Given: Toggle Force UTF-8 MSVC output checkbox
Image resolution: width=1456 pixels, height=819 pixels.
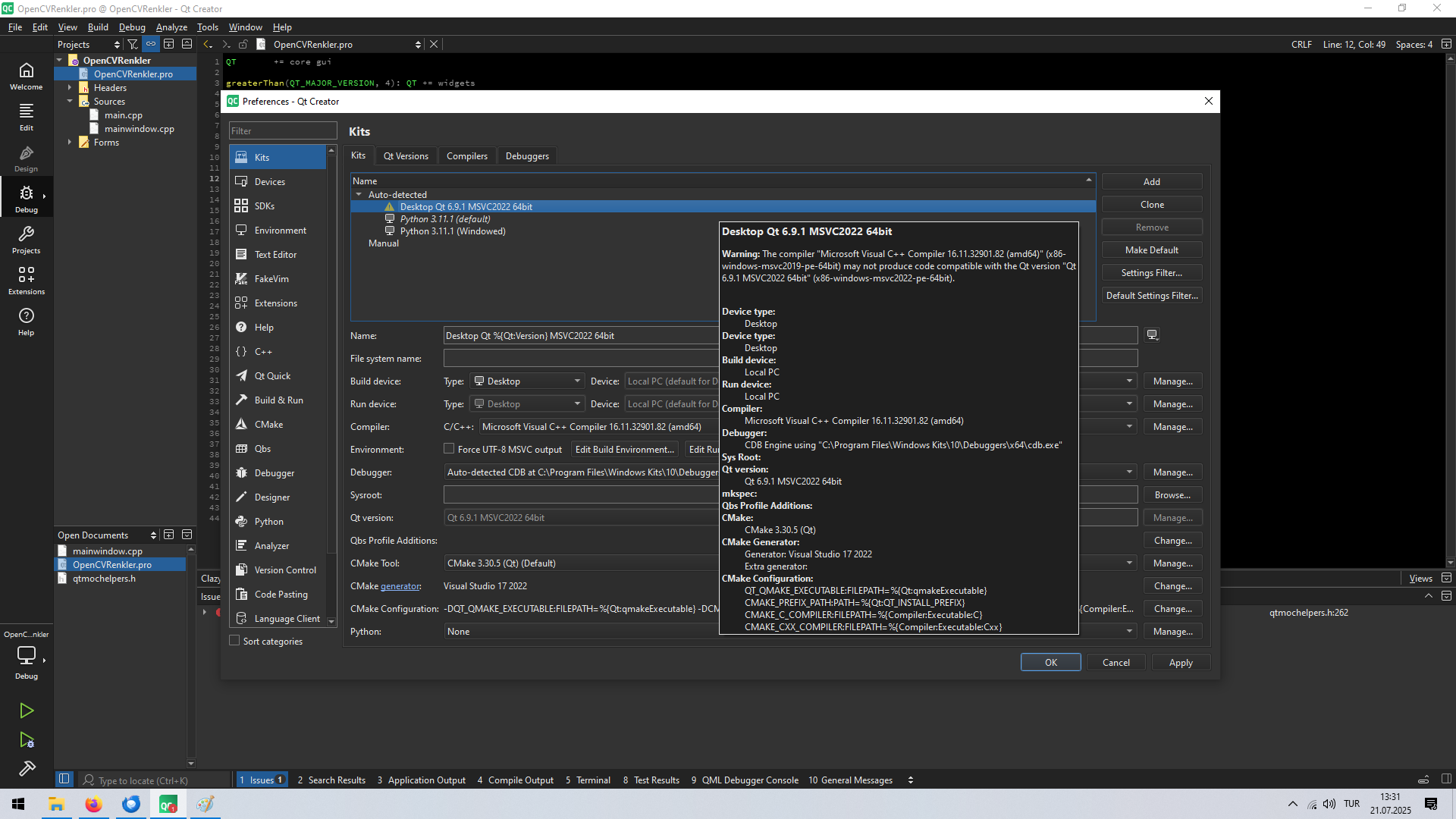Looking at the screenshot, I should (x=449, y=449).
